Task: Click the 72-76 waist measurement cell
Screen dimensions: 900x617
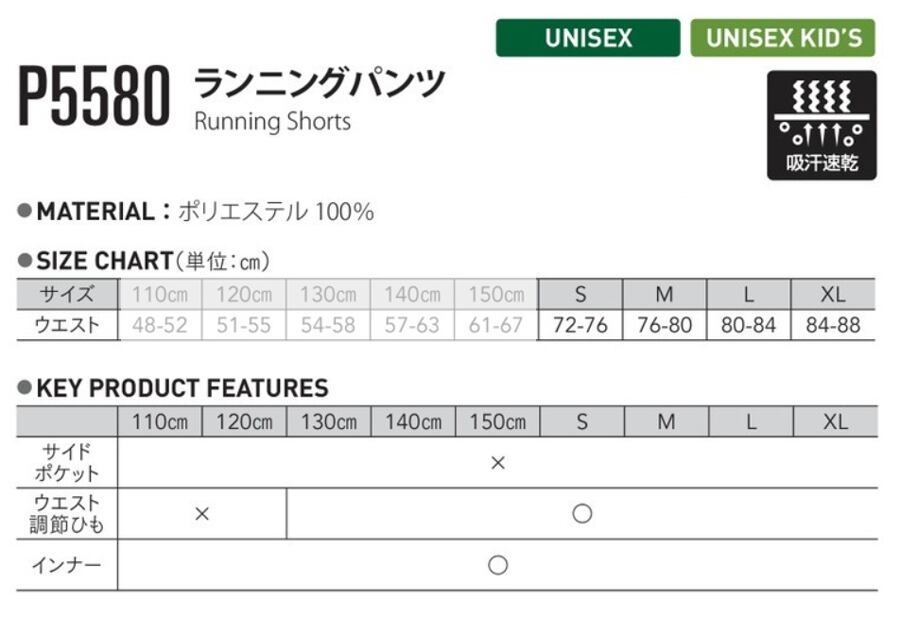Action: click(x=580, y=326)
